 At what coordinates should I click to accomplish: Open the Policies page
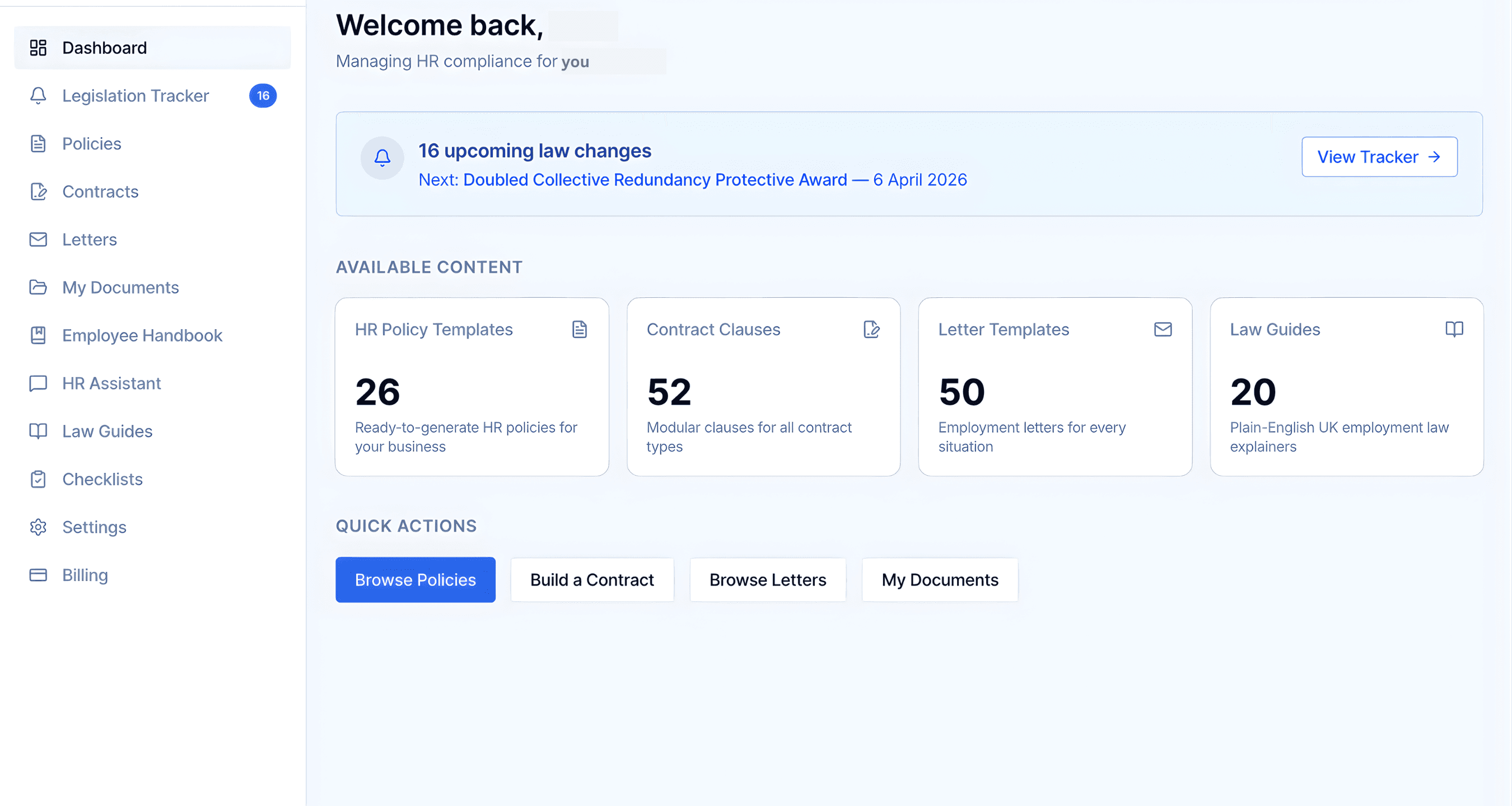pos(92,143)
